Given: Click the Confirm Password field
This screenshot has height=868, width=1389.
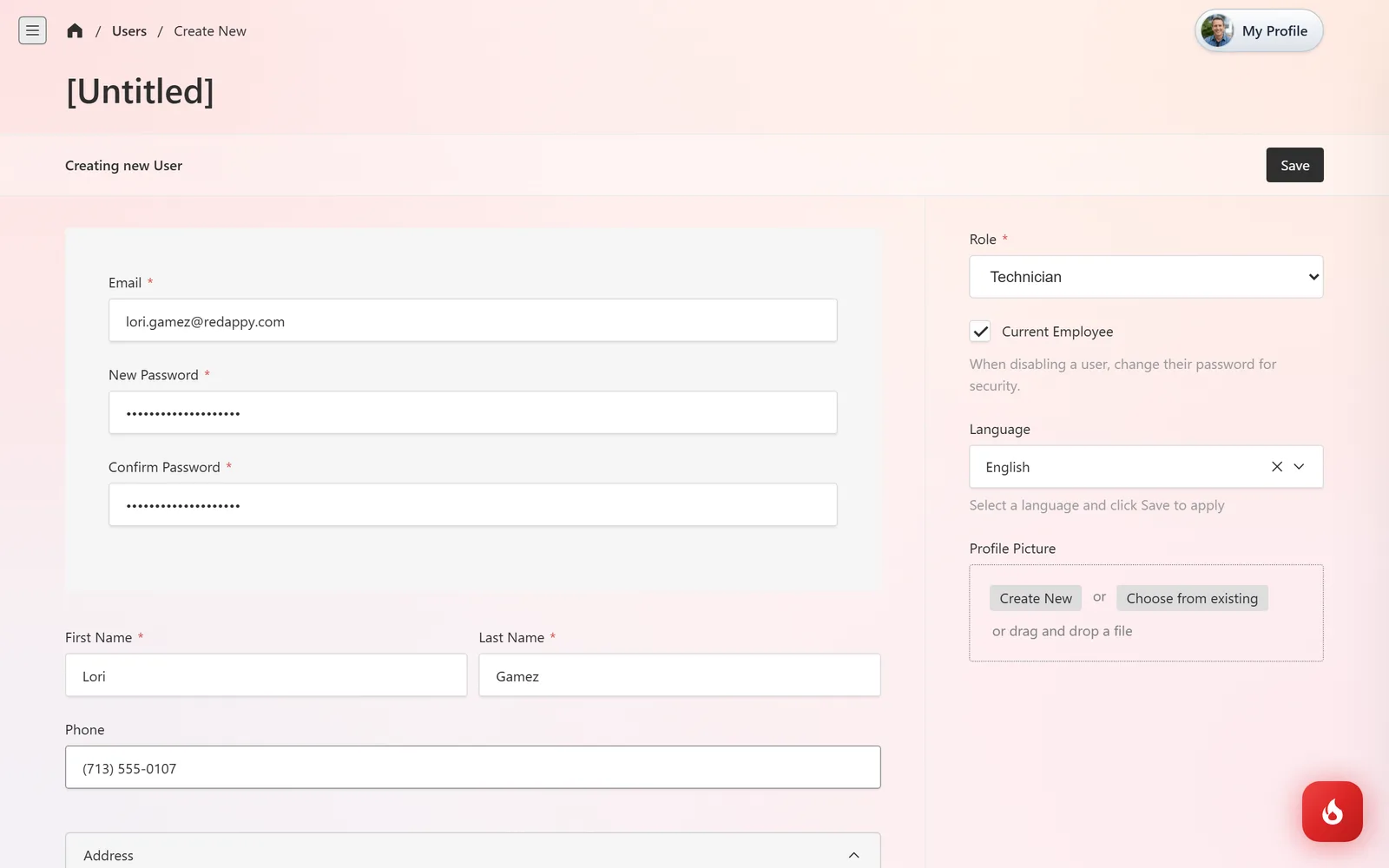Looking at the screenshot, I should pyautogui.click(x=473, y=504).
